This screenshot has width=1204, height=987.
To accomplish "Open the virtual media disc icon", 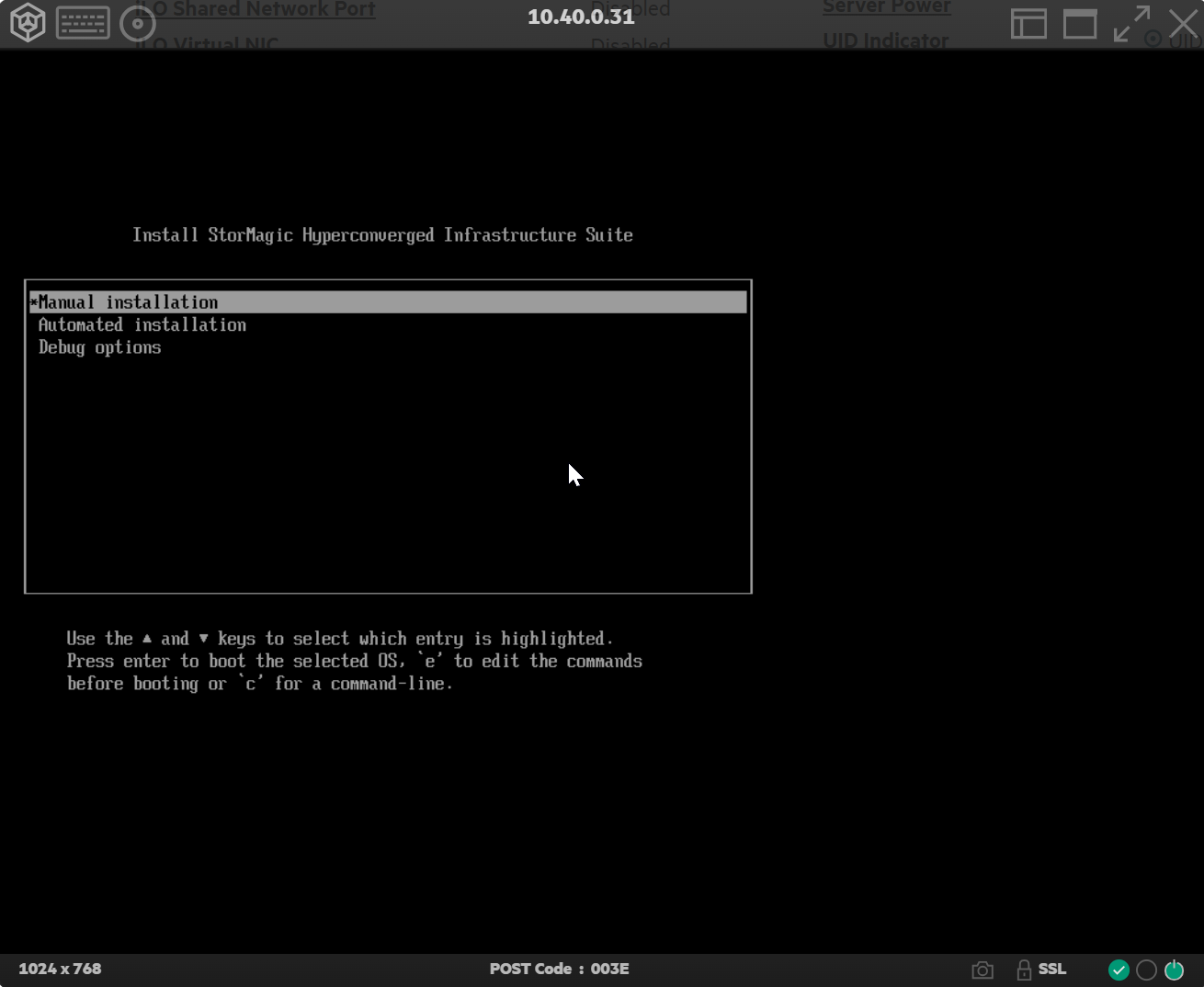I will click(138, 24).
